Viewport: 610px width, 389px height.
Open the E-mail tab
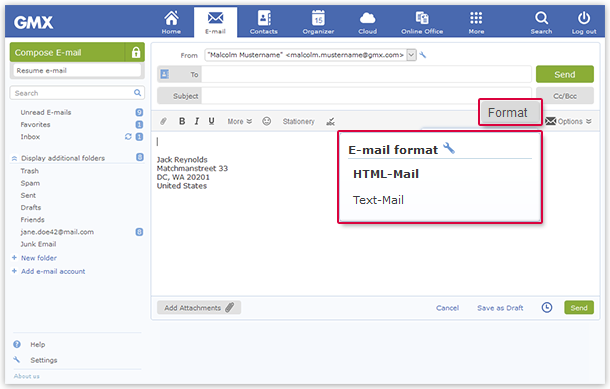click(x=216, y=22)
